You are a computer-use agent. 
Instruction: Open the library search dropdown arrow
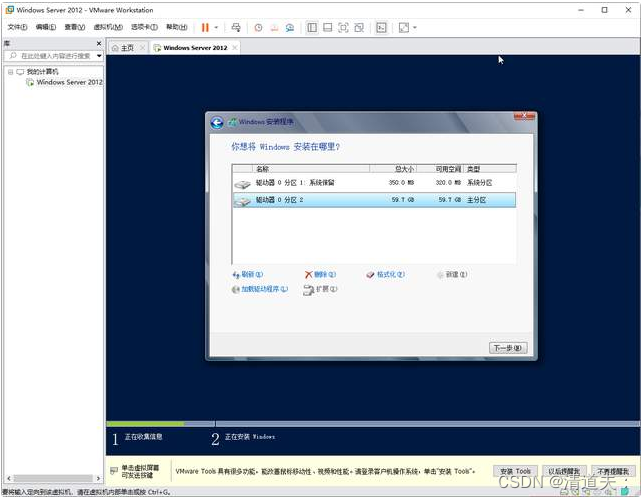pyautogui.click(x=99, y=56)
